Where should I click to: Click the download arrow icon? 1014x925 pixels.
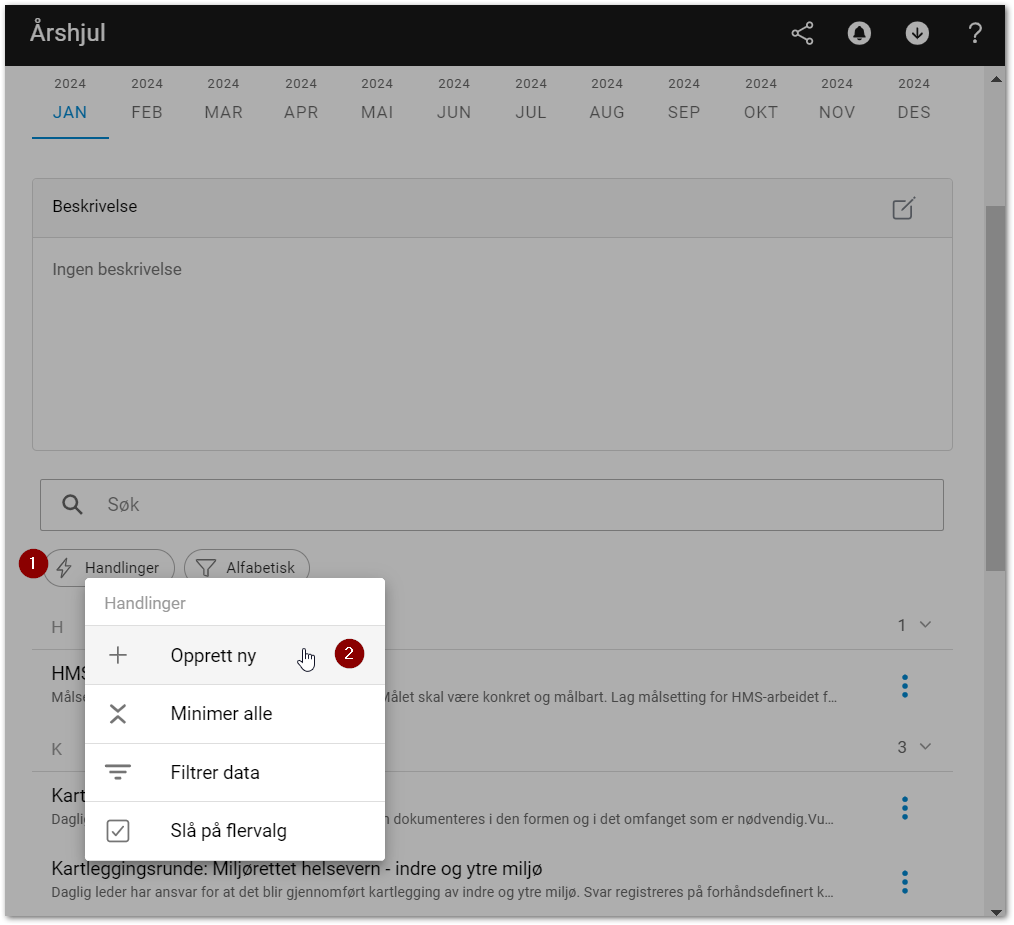917,33
